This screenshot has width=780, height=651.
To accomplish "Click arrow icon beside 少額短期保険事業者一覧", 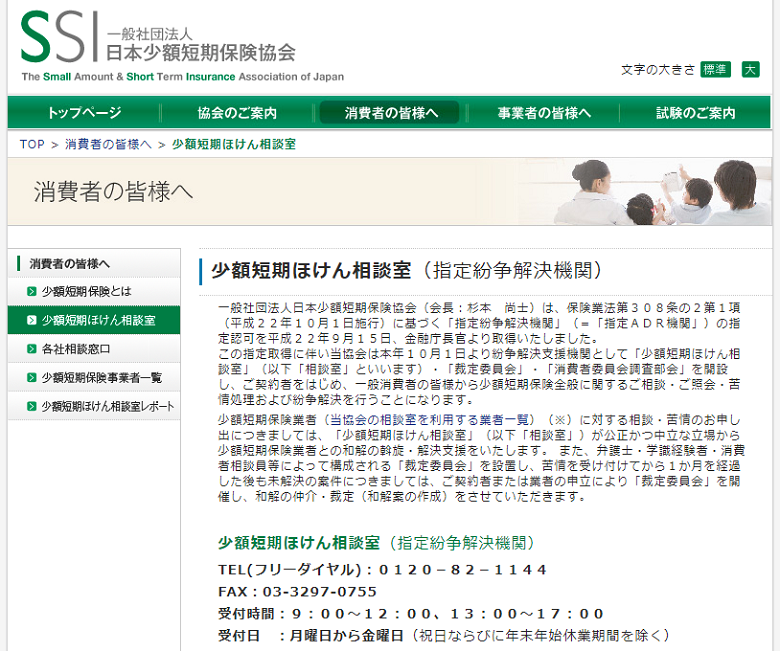I will point(31,378).
